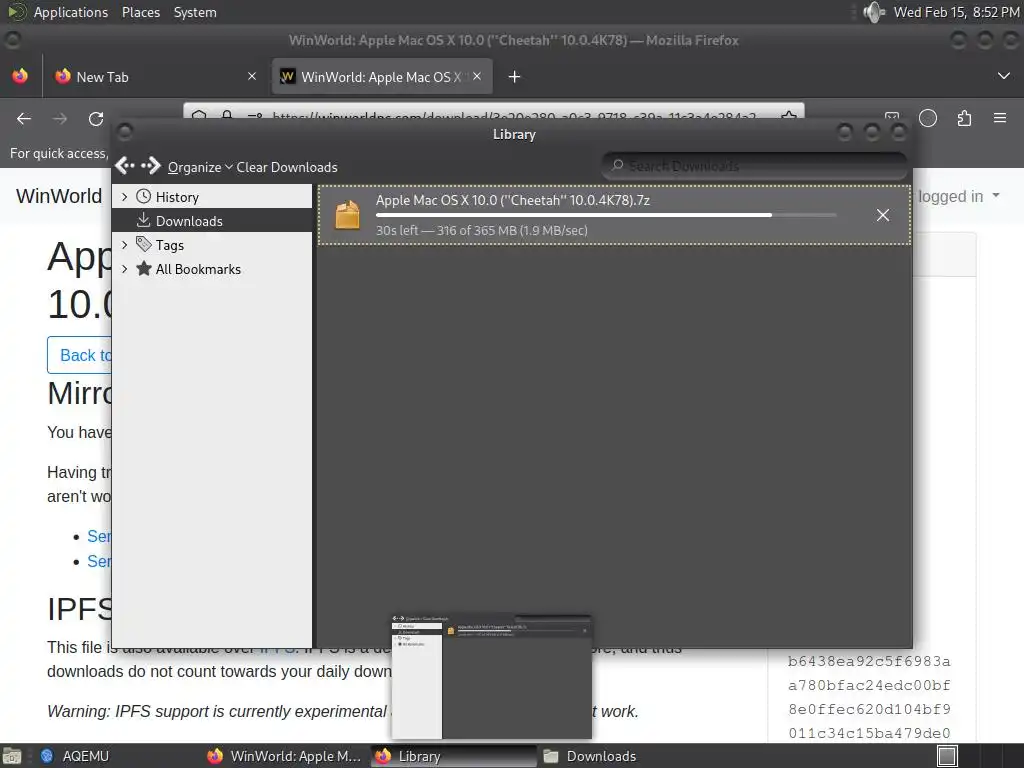Screen dimensions: 1024x768
Task: Click Firefox back navigation arrow
Action: (24, 118)
